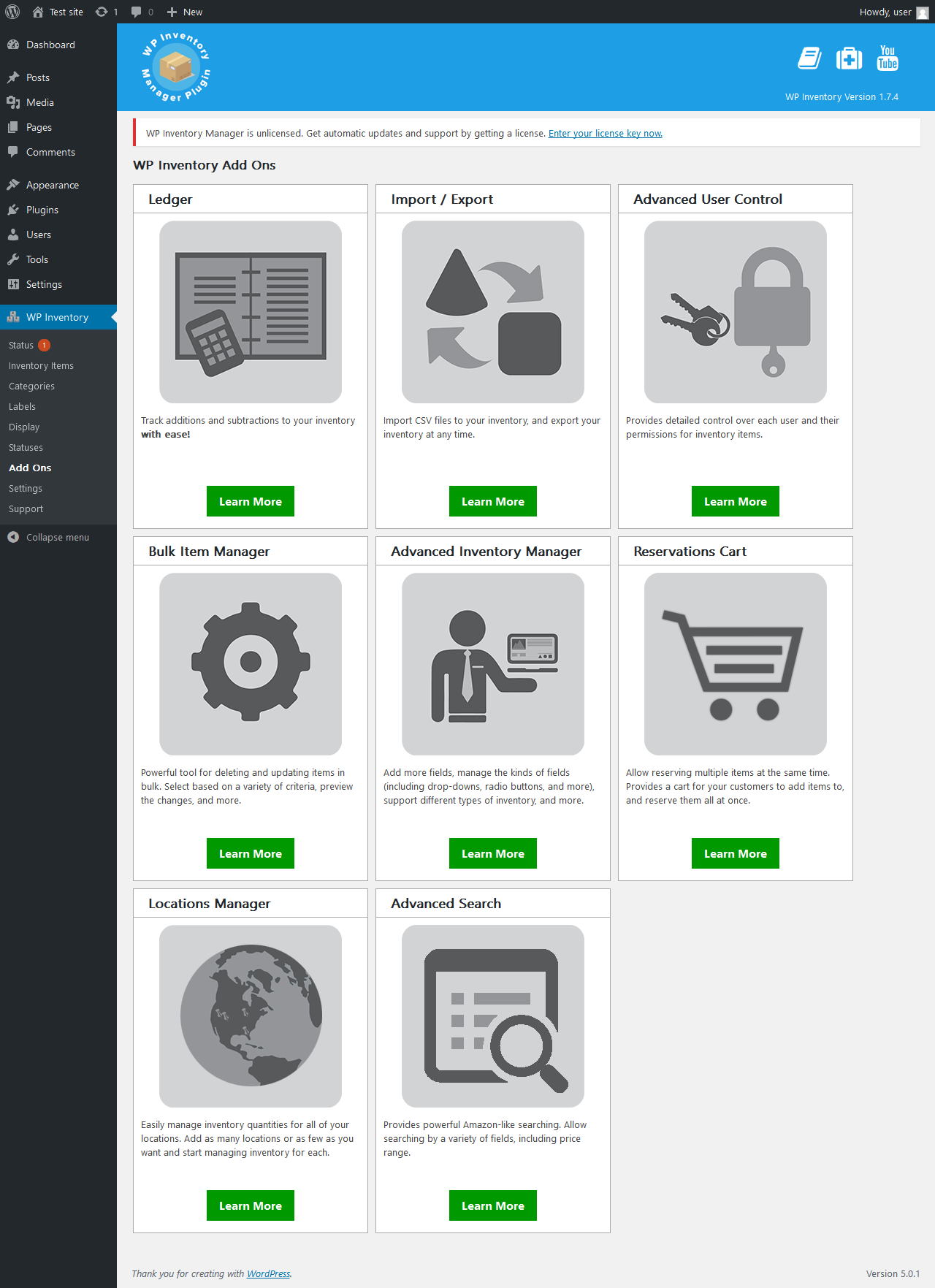Image resolution: width=935 pixels, height=1288 pixels.
Task: Click the Version 5.0.1 footer text
Action: click(893, 1273)
